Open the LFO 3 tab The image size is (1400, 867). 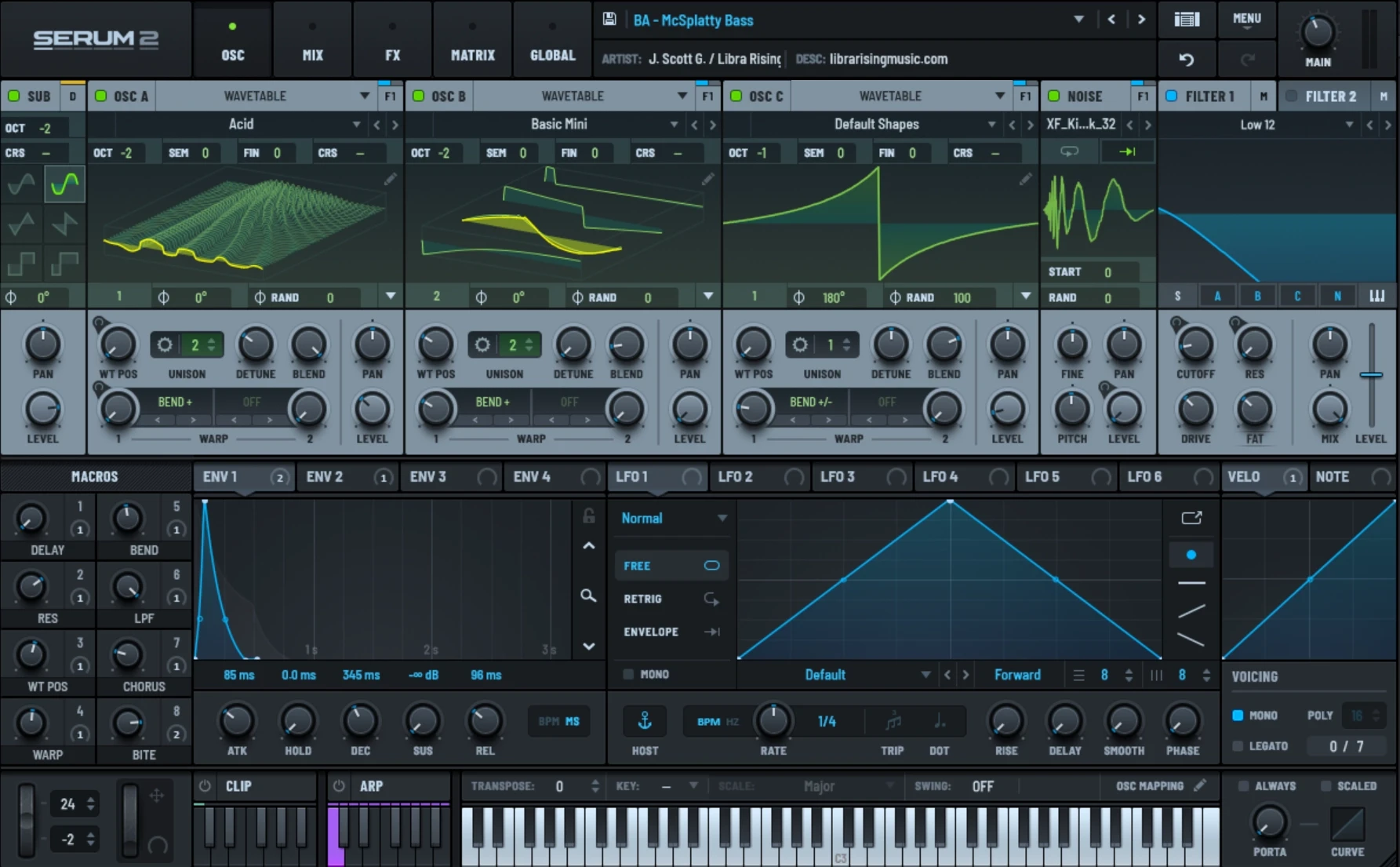[836, 476]
